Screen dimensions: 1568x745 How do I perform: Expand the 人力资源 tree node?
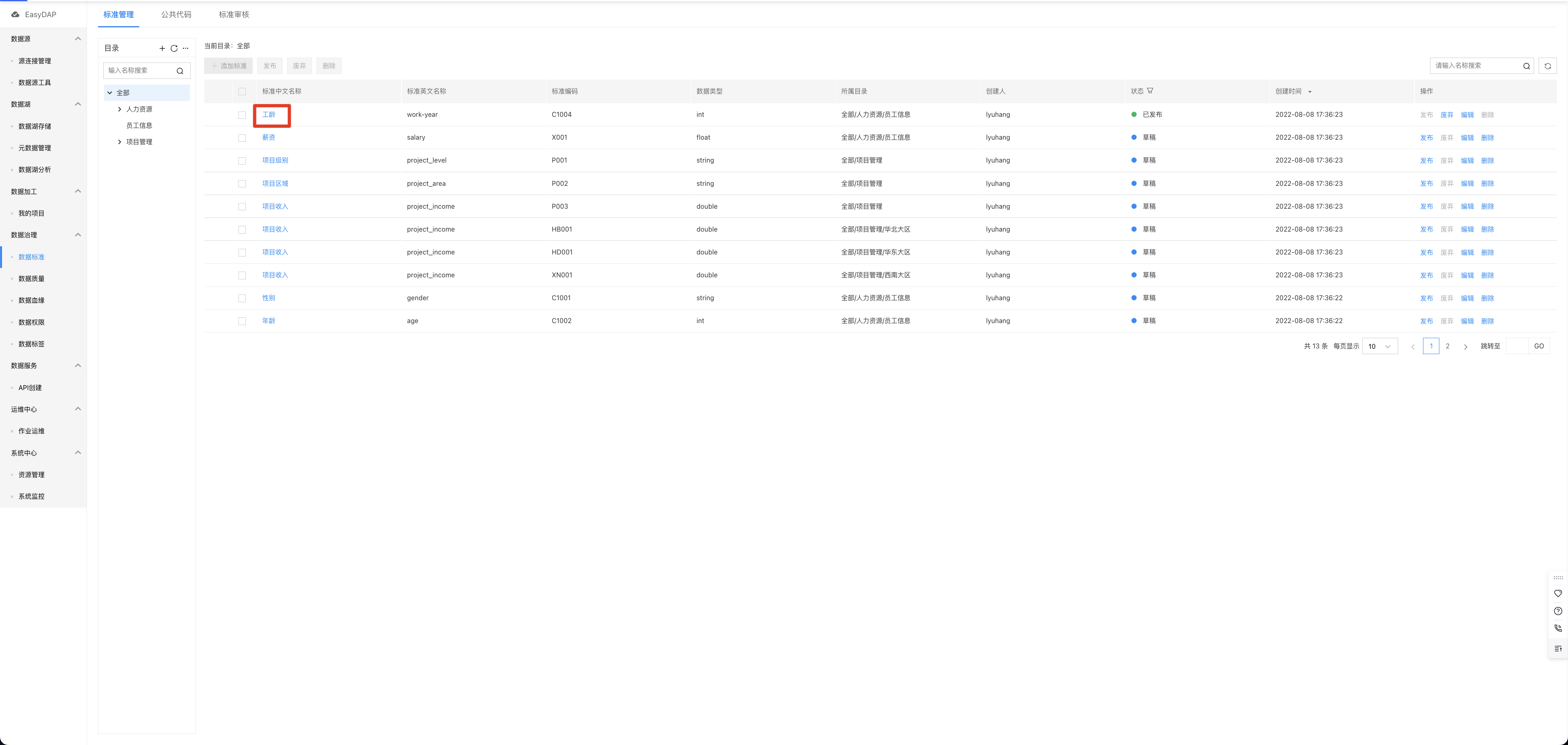[x=119, y=109]
